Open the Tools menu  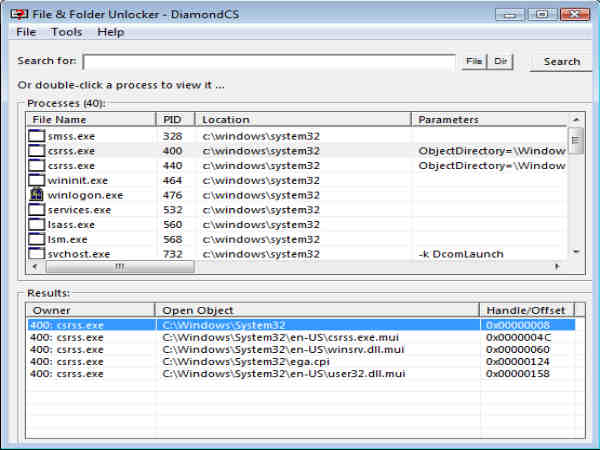(x=67, y=32)
